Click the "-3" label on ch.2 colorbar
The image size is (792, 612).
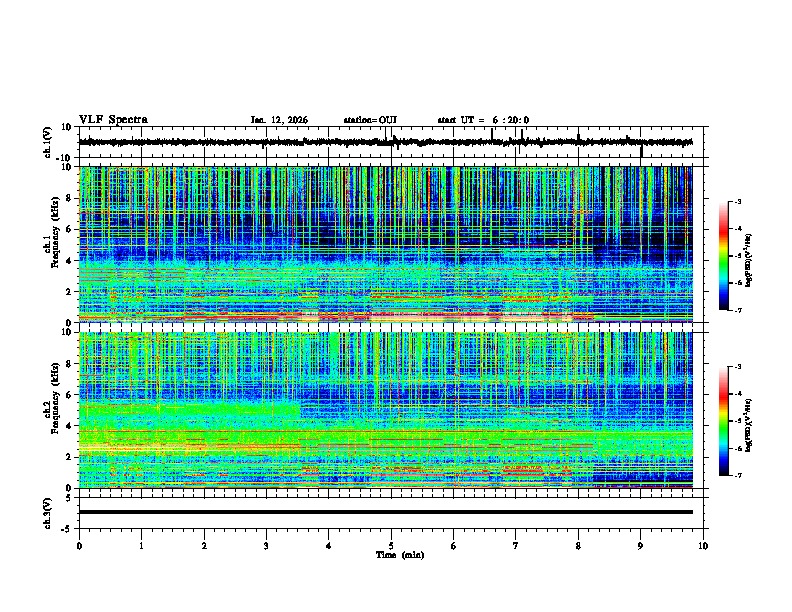[737, 367]
